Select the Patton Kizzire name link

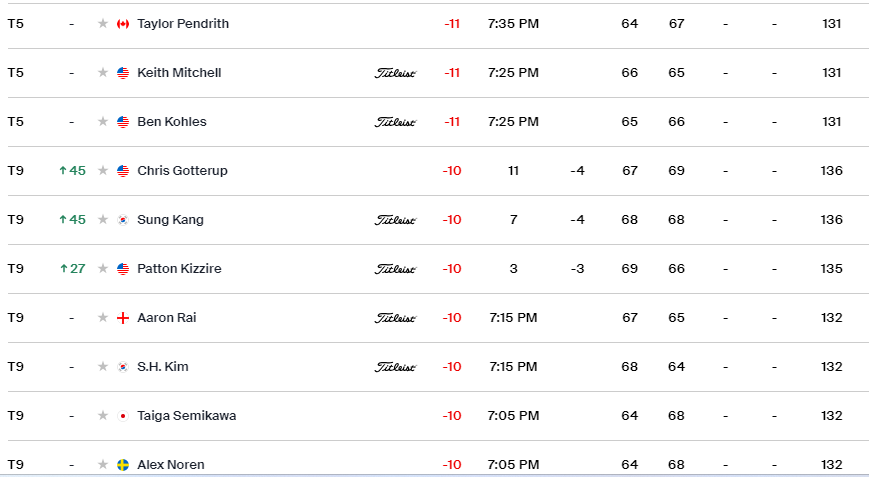[179, 269]
